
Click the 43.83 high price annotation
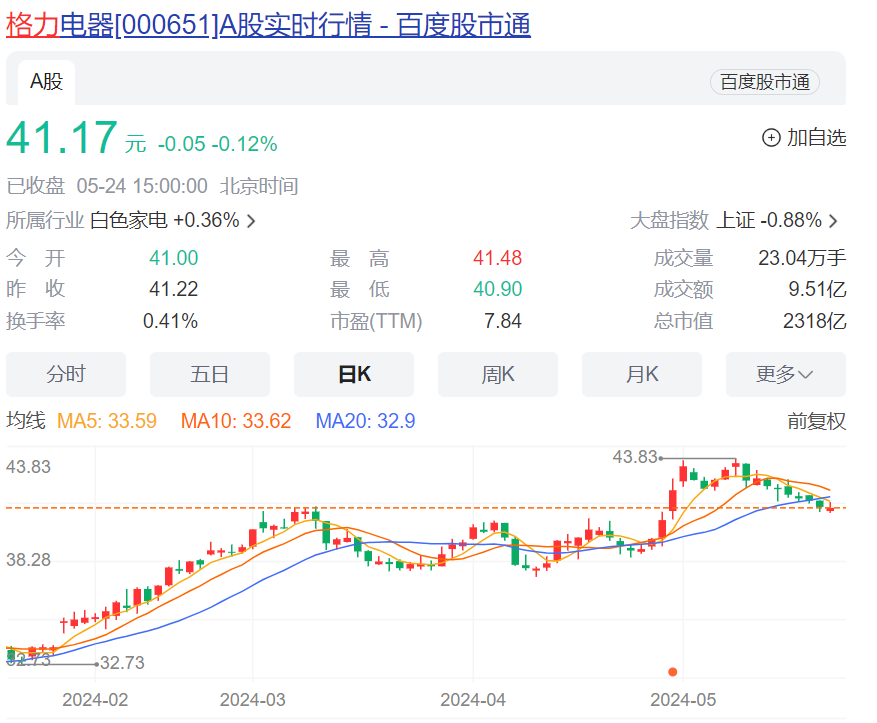point(635,457)
